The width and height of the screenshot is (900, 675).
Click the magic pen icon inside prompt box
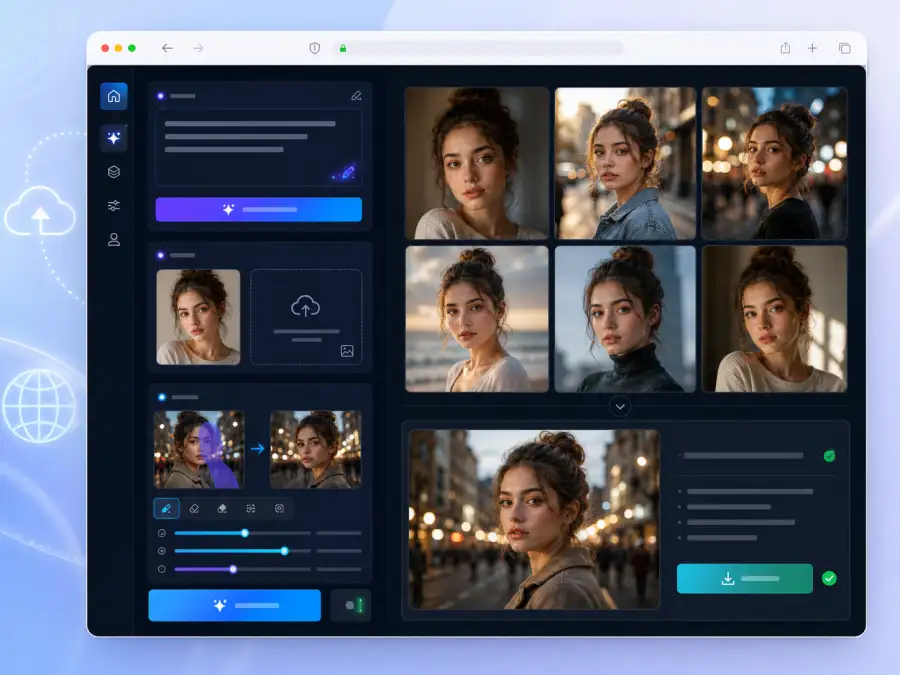pyautogui.click(x=346, y=173)
